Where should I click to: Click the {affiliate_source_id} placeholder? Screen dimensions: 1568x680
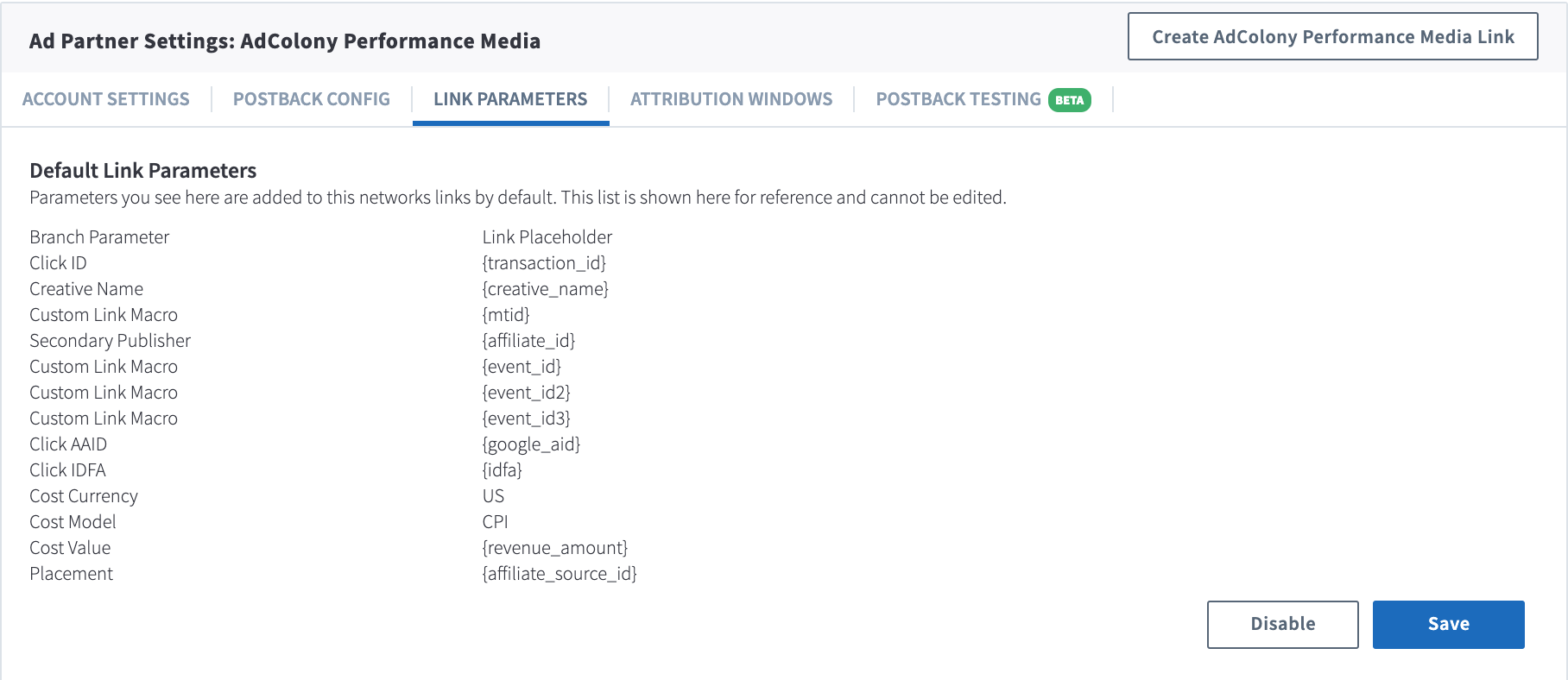(x=560, y=574)
